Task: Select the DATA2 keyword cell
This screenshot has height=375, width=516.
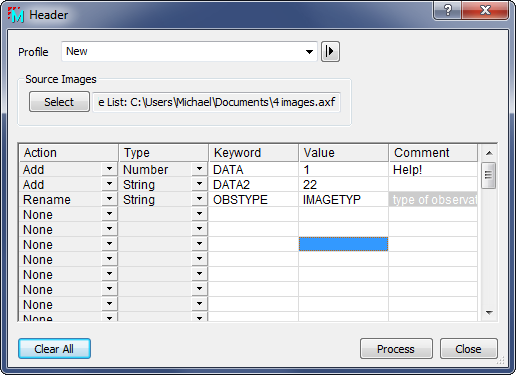Action: pos(253,184)
